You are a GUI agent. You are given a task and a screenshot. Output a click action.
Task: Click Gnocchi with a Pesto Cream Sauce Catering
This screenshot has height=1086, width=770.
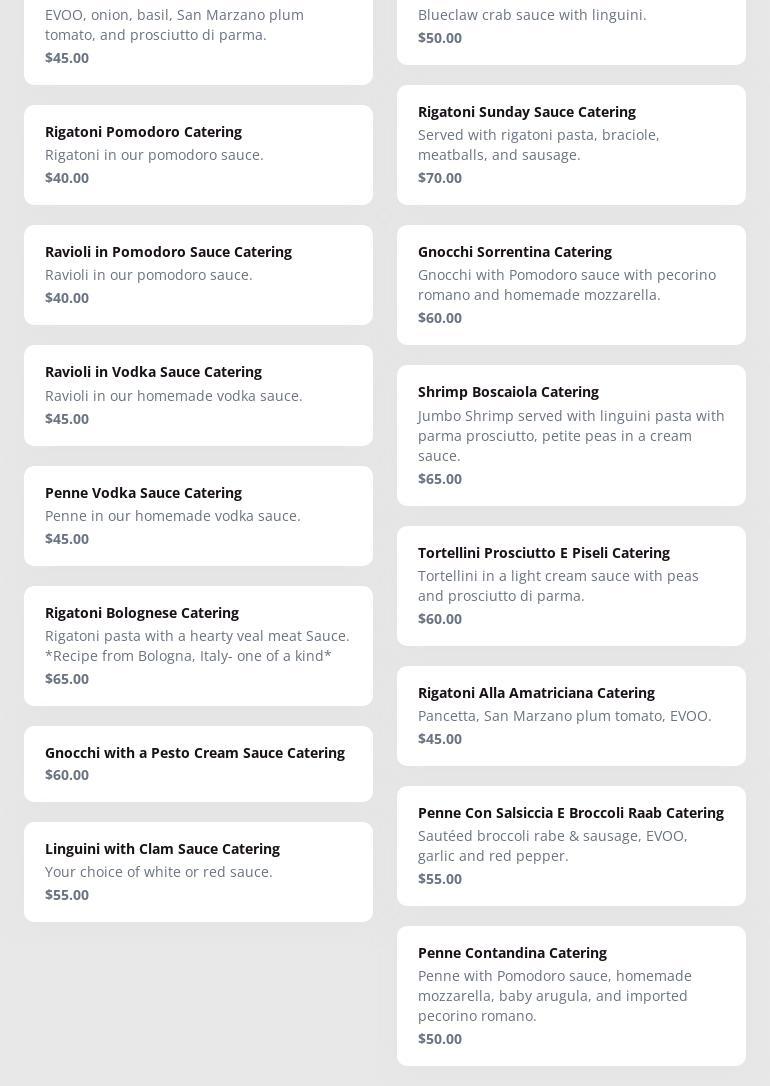coord(198,764)
